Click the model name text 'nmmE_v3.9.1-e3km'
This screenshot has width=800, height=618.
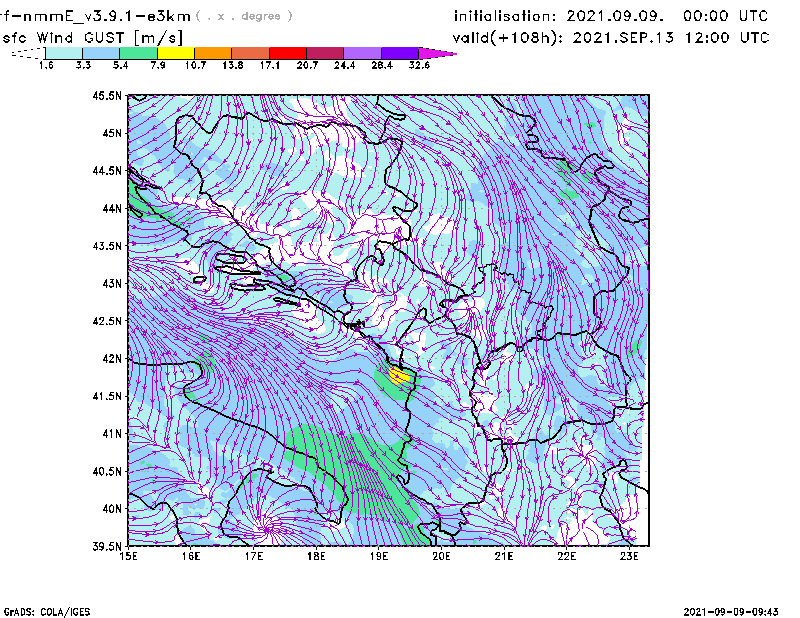[x=107, y=16]
